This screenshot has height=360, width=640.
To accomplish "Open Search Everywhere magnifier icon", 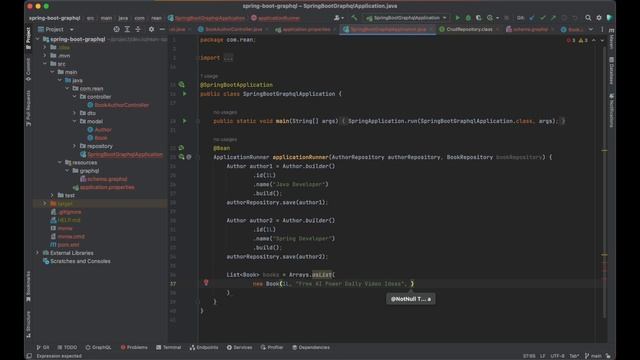I will (x=588, y=18).
